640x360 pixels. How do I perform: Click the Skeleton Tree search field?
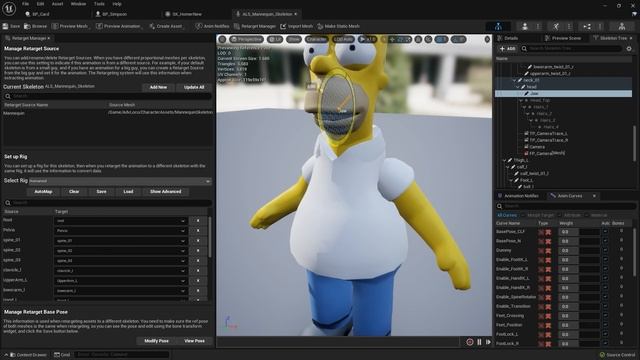click(x=571, y=49)
